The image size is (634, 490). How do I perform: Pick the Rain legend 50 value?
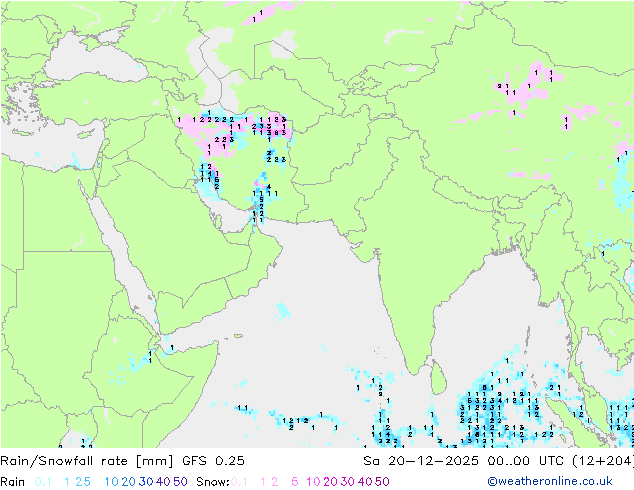click(180, 482)
